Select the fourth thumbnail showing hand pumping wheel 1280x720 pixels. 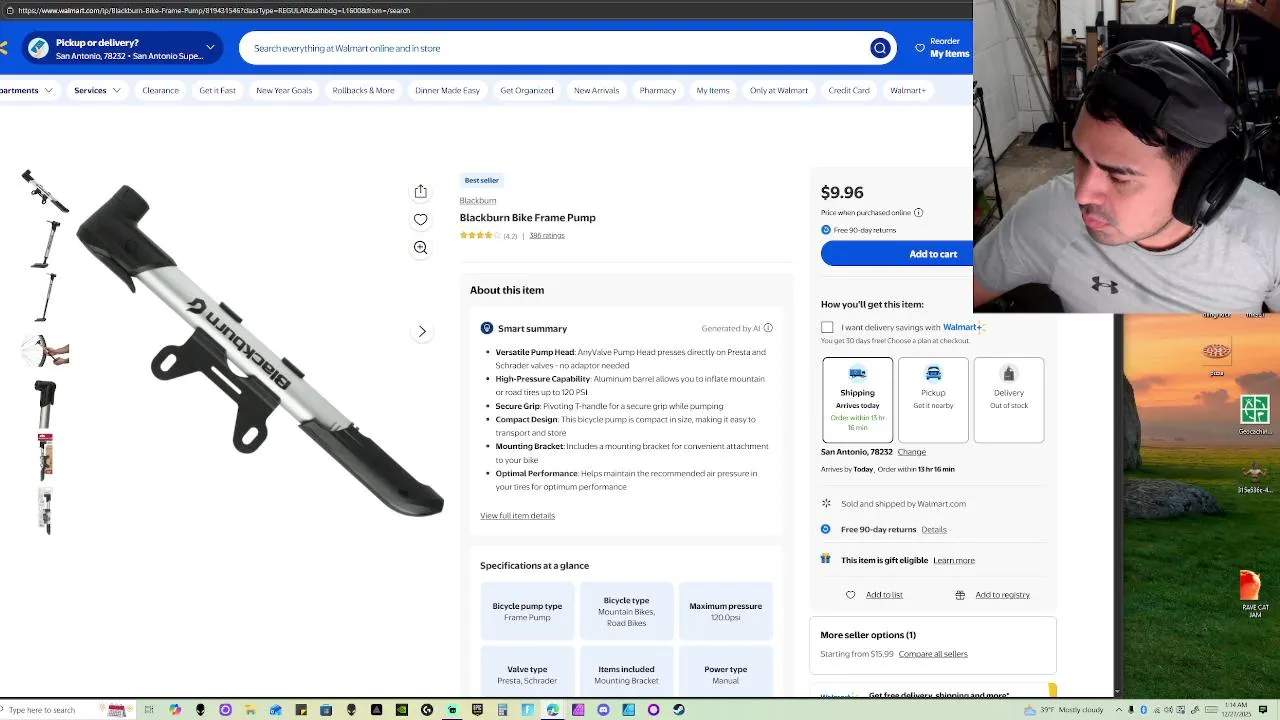coord(45,351)
